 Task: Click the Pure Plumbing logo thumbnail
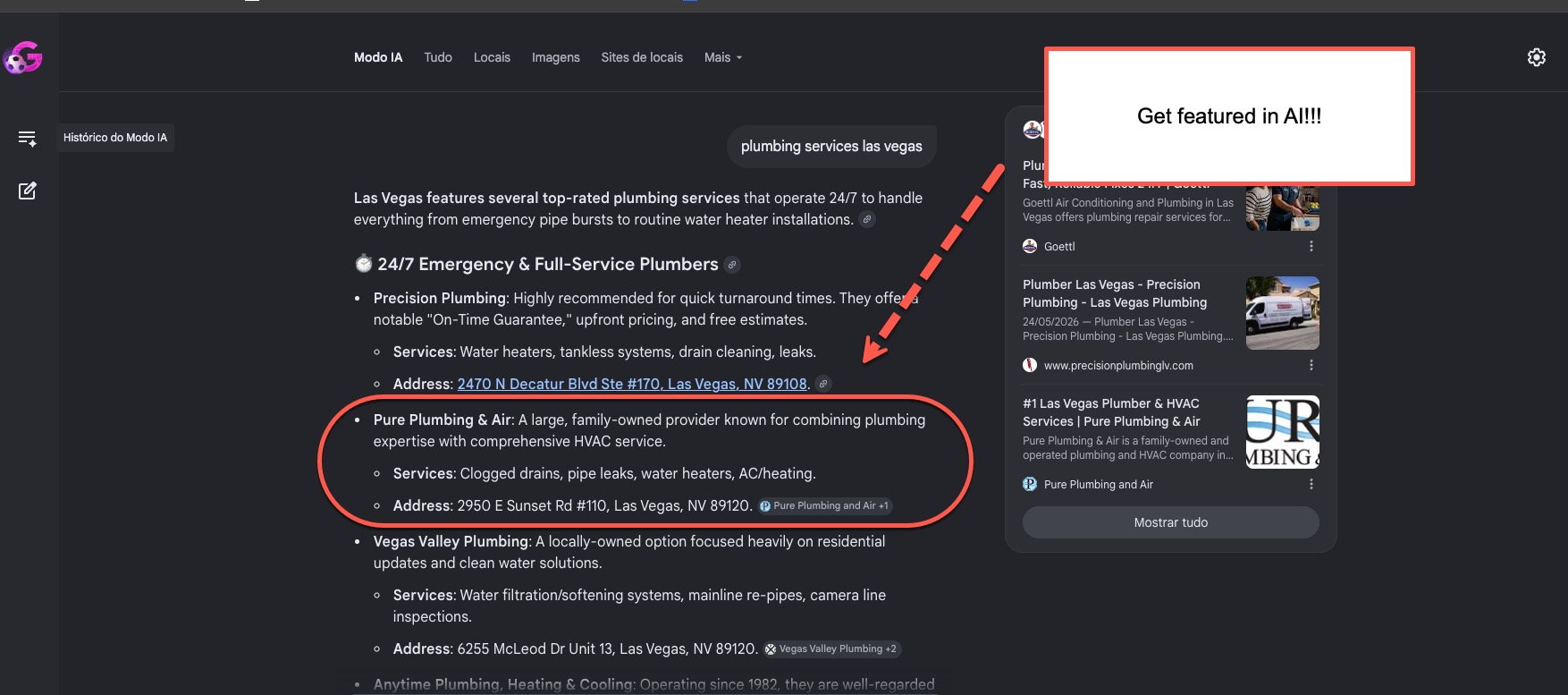(x=1283, y=432)
